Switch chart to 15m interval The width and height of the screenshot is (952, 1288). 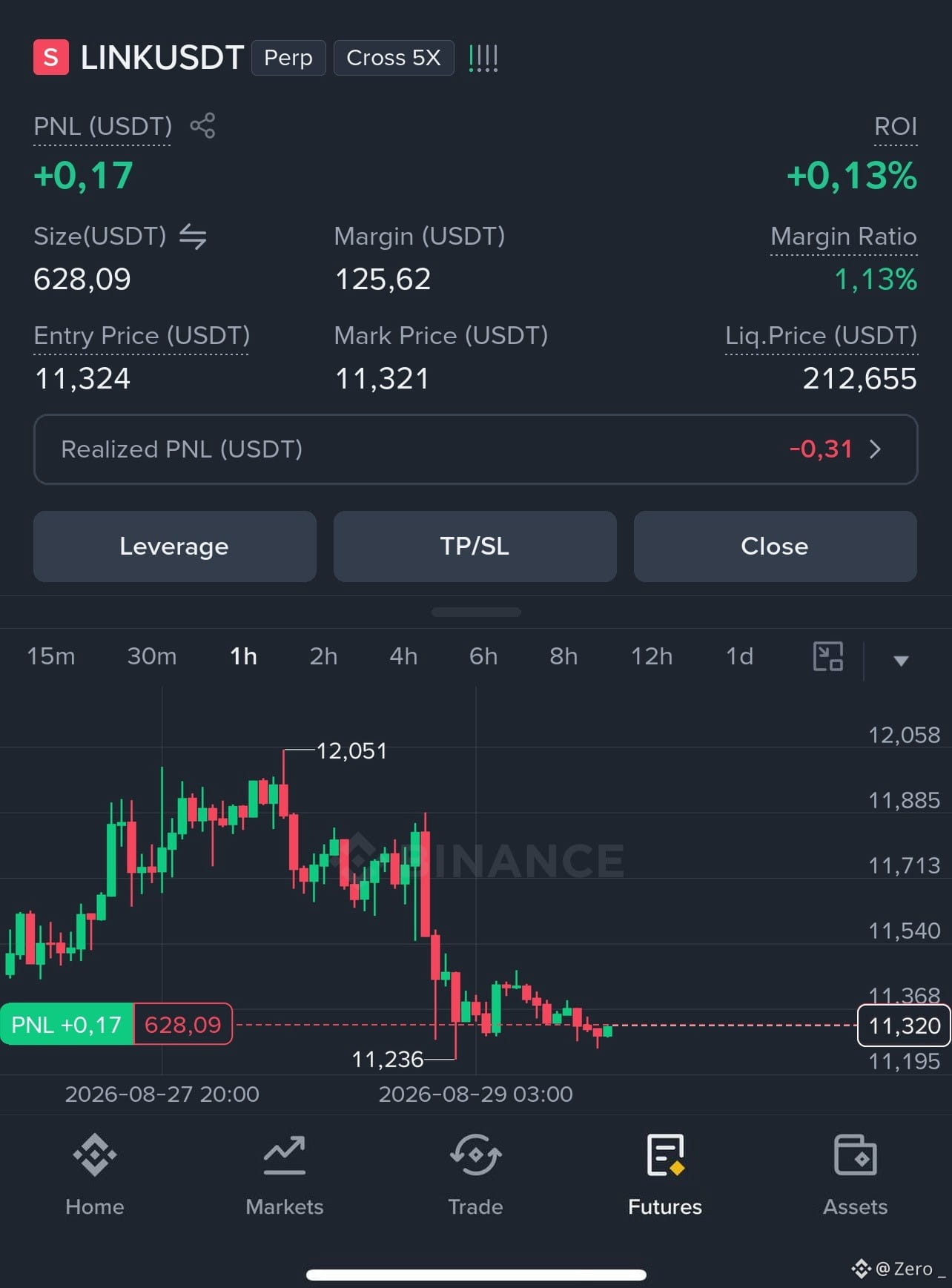click(x=51, y=656)
